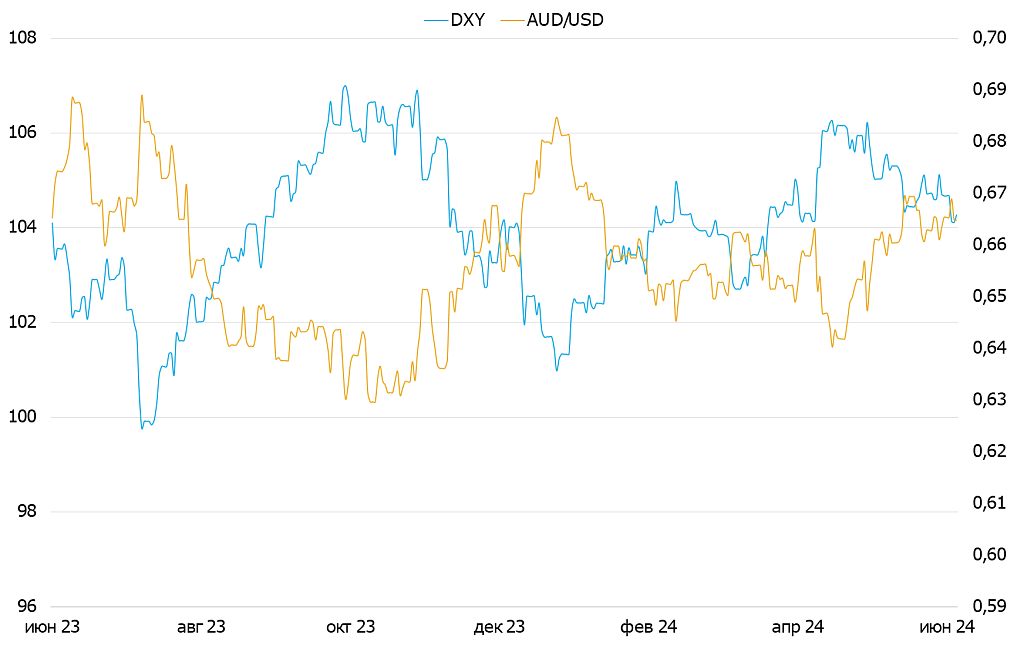Click the 'фев 24' date label
The image size is (1024, 655).
[x=649, y=627]
